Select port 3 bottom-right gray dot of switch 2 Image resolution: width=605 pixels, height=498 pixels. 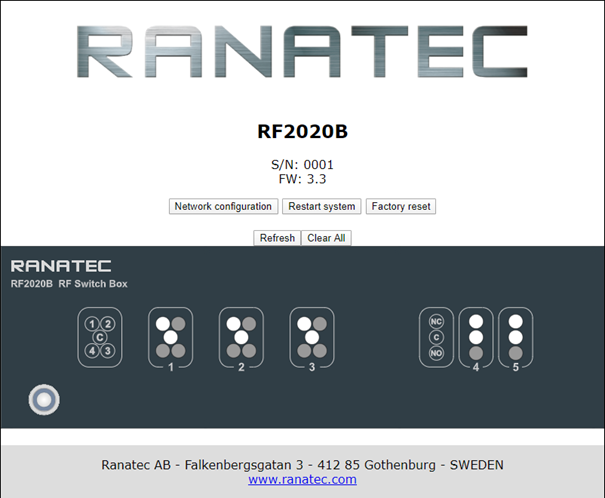click(249, 351)
